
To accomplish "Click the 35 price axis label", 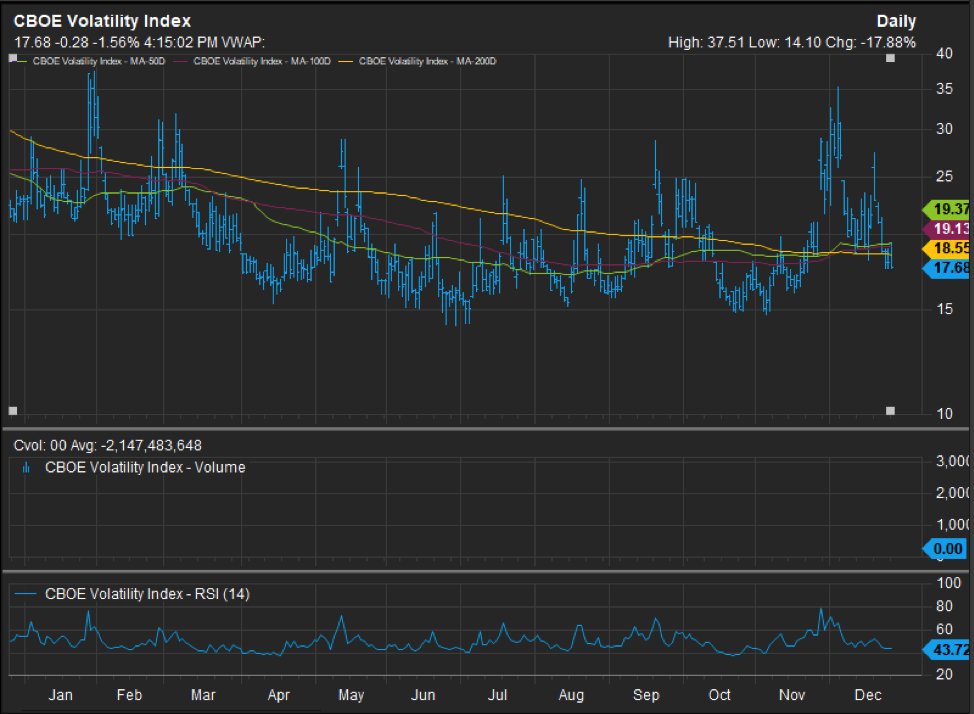I will (x=944, y=89).
